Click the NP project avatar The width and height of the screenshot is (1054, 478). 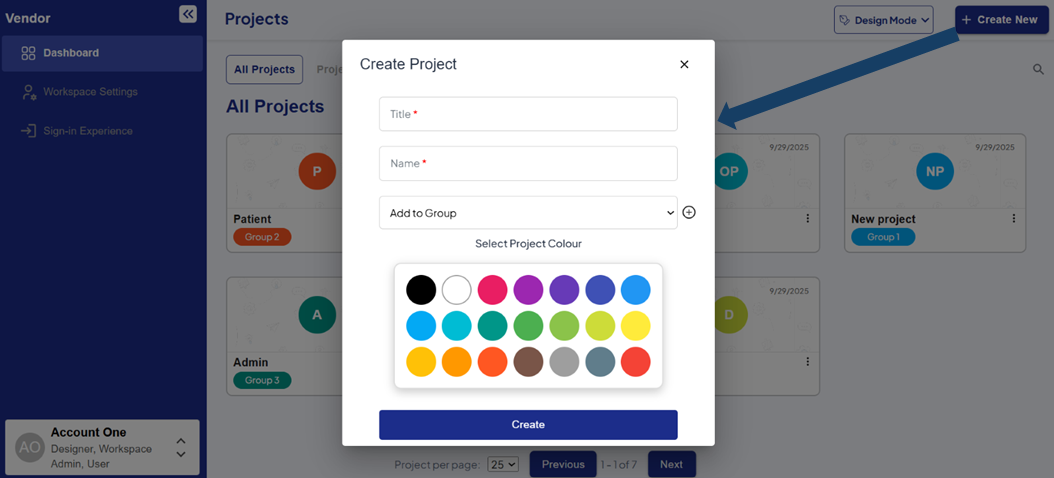pos(935,171)
